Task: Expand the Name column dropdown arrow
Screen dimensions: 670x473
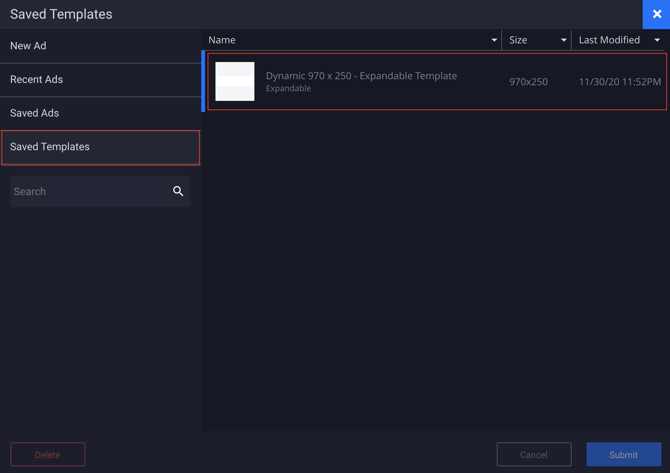Action: tap(494, 40)
